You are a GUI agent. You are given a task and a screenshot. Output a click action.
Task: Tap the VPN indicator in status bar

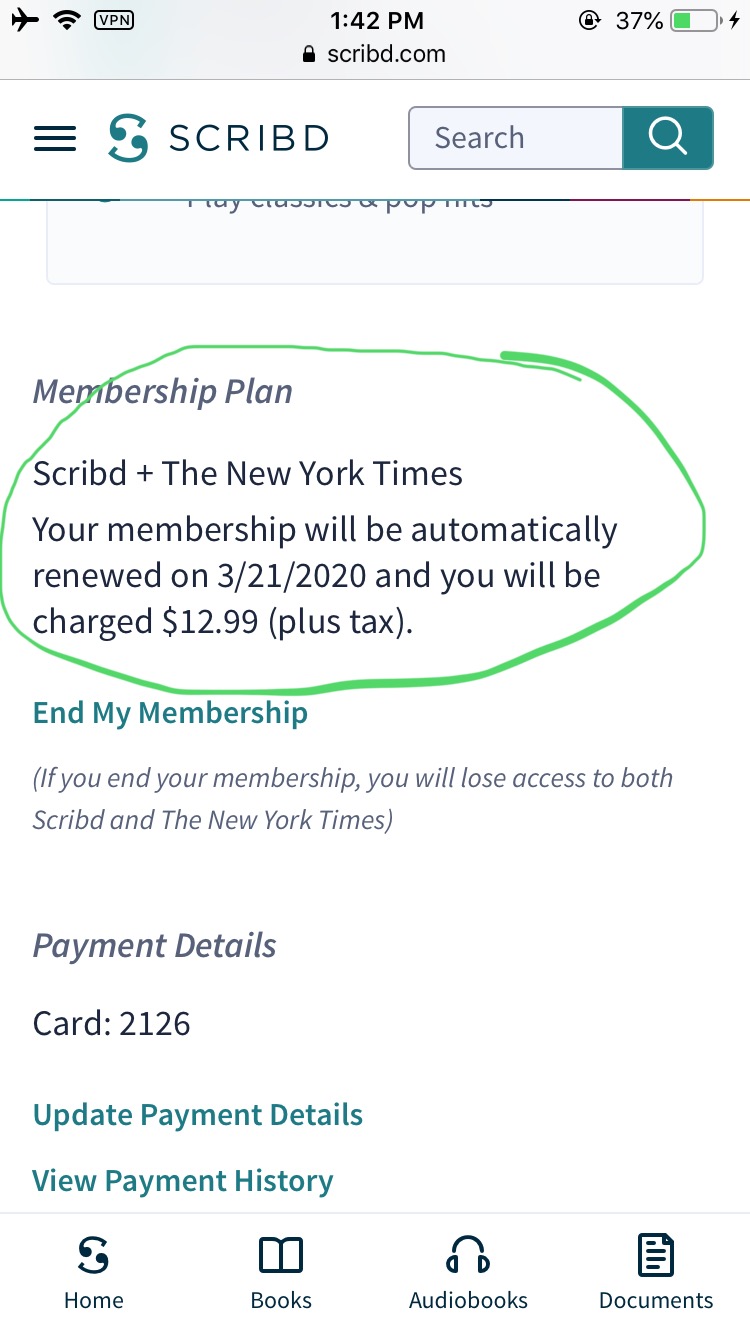click(x=116, y=21)
